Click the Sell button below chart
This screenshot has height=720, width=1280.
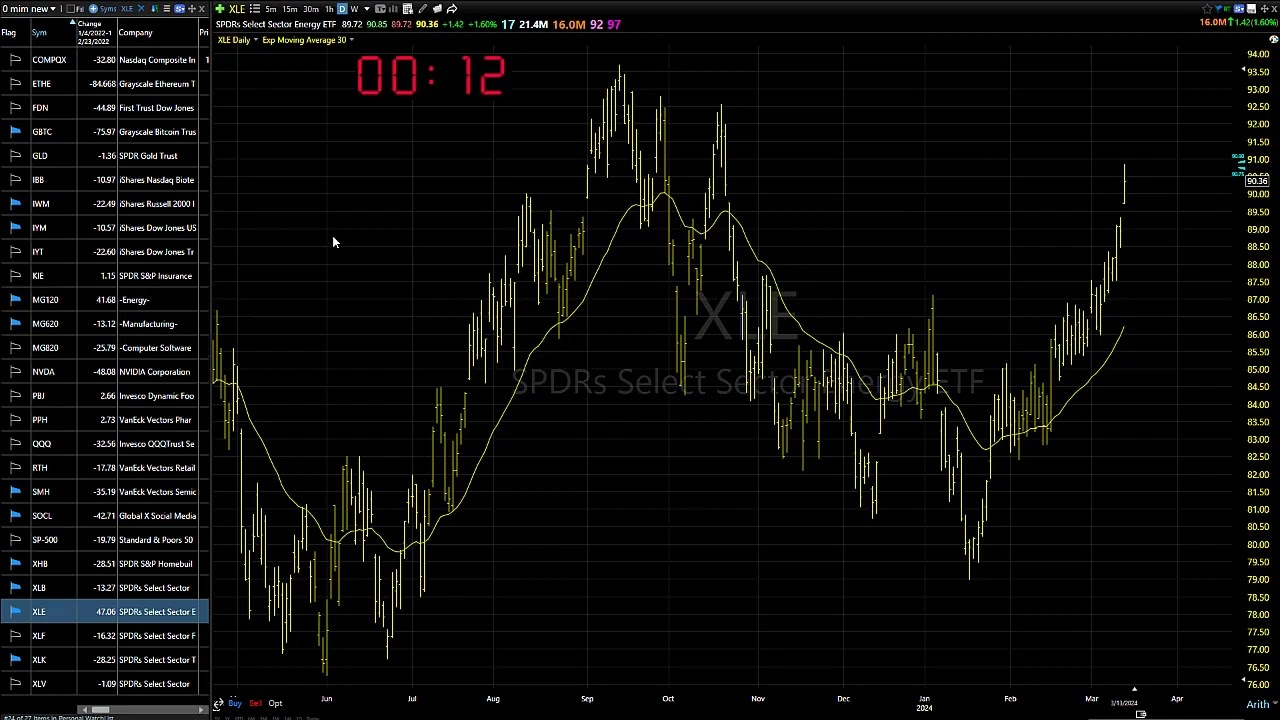(x=255, y=703)
